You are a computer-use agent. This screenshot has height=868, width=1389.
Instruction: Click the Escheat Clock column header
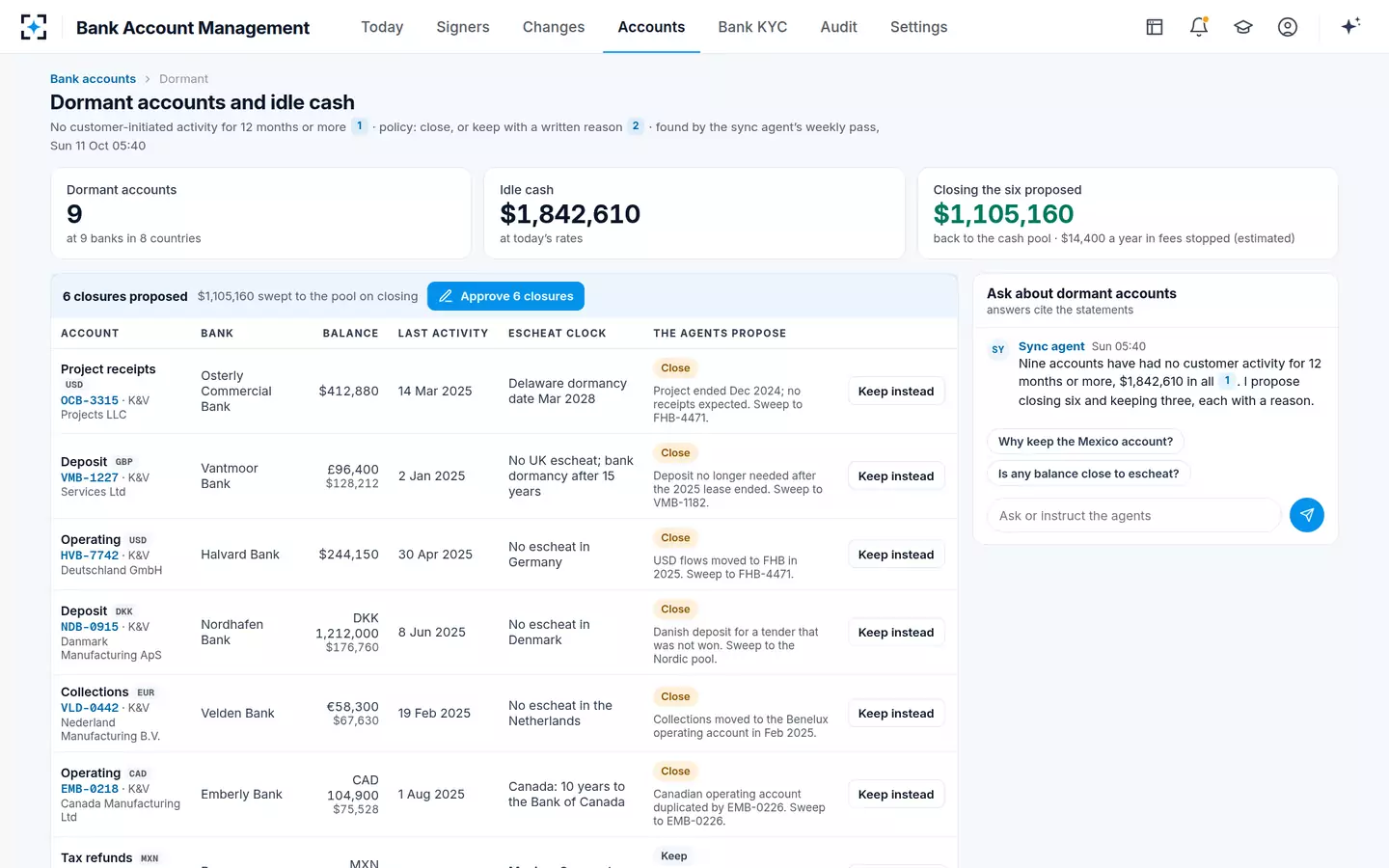tap(558, 334)
